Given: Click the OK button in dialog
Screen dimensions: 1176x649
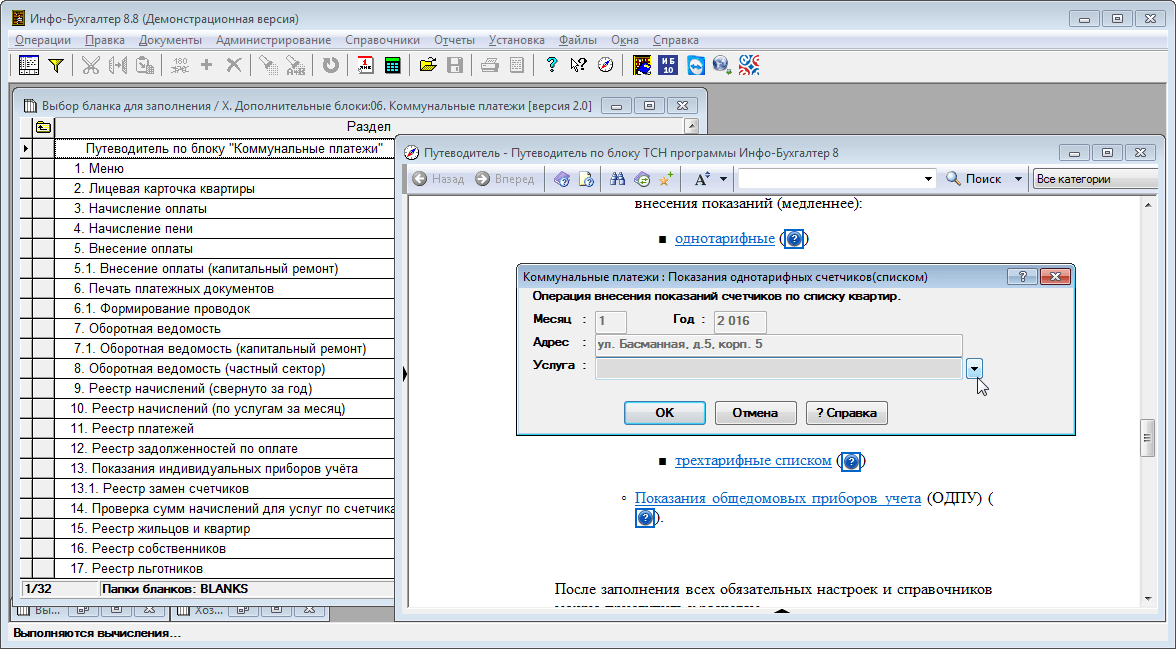Looking at the screenshot, I should click(664, 413).
